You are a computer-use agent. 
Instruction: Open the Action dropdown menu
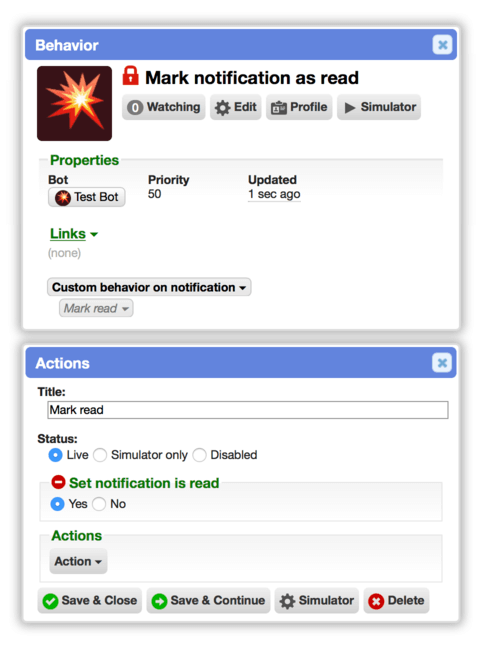78,561
